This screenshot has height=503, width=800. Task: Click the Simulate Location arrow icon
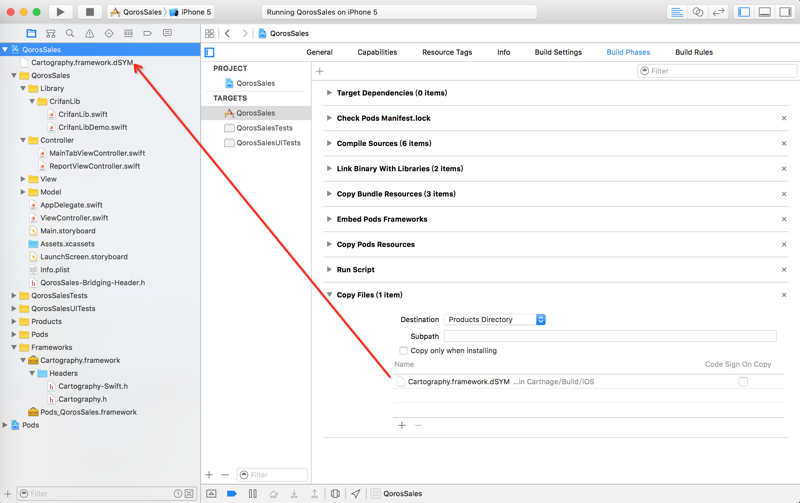pos(356,493)
